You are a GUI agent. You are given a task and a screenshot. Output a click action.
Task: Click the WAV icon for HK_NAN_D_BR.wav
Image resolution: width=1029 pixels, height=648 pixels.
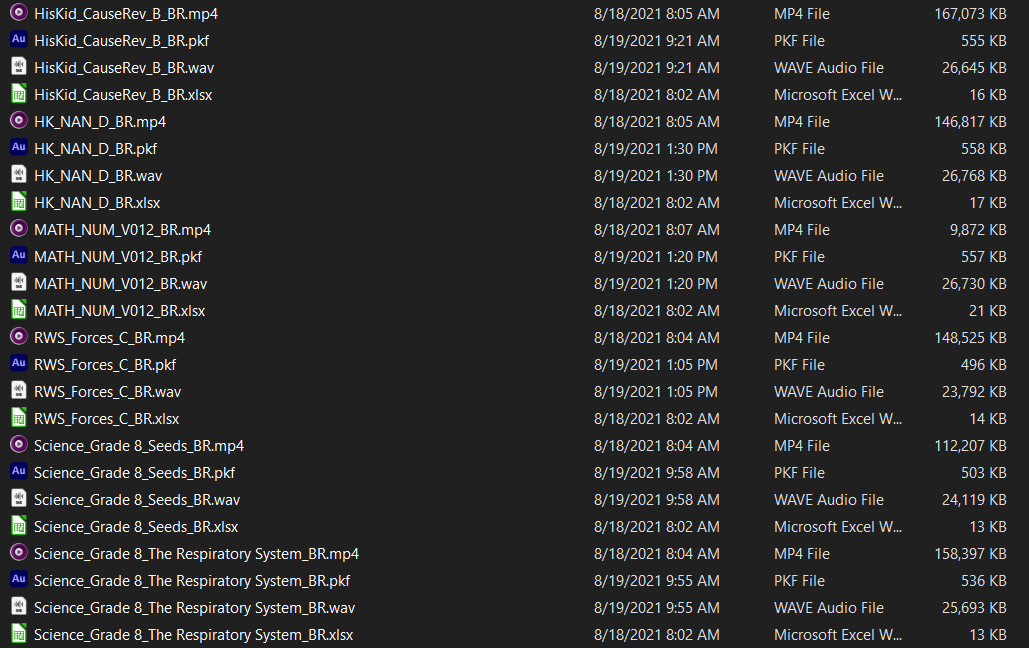(x=18, y=175)
